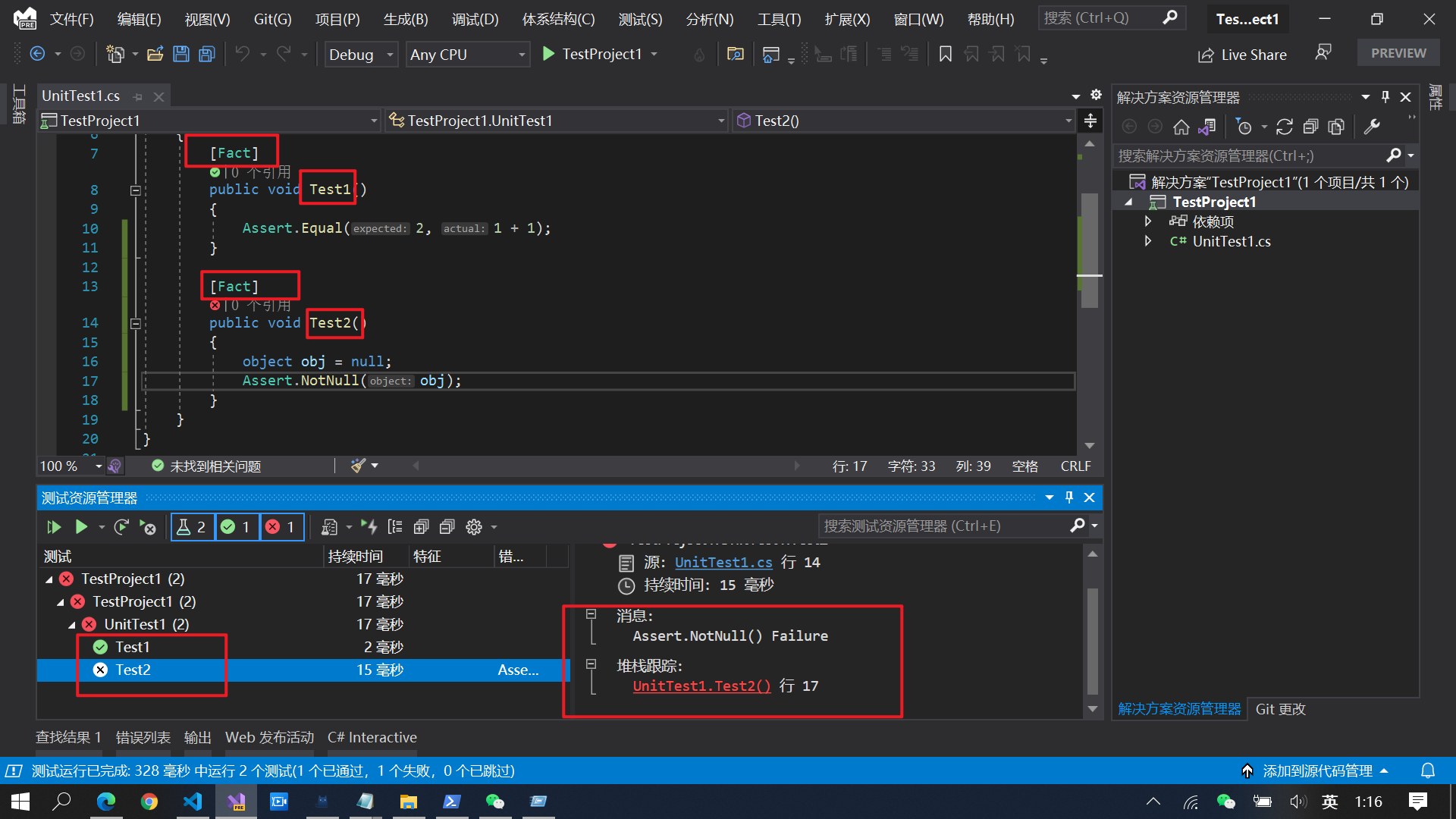Viewport: 1456px width, 819px height.
Task: Open the Any CPU platform dropdown
Action: pos(467,55)
